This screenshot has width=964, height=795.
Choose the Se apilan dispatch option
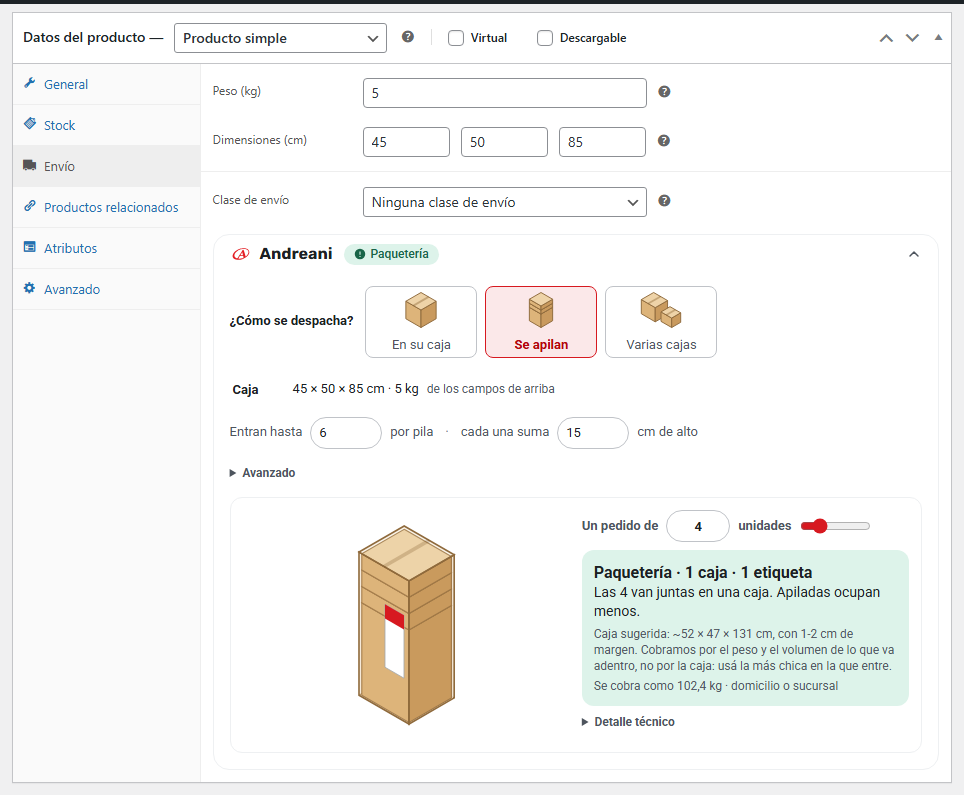pos(541,322)
